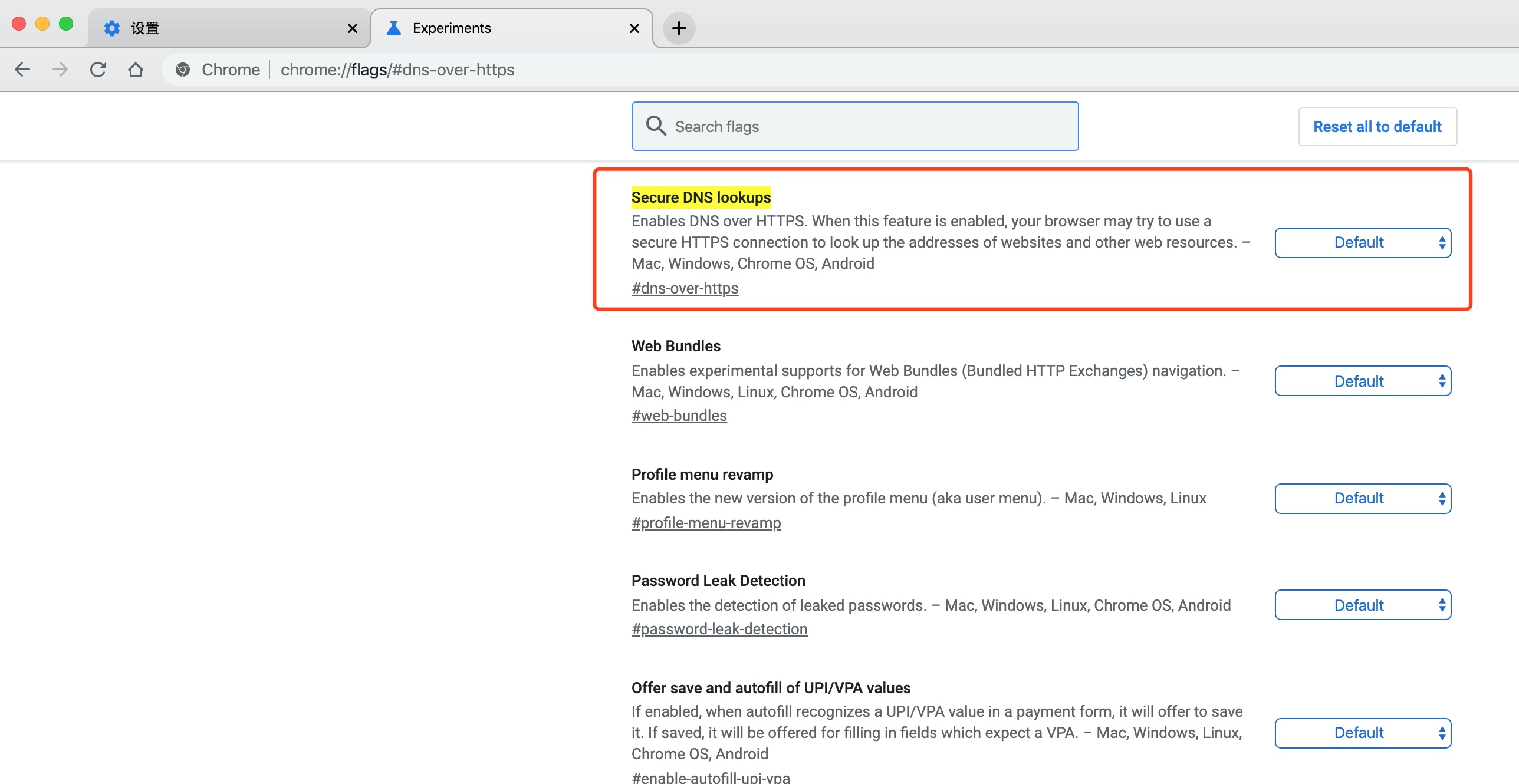This screenshot has width=1519, height=784.
Task: Click the search magnifier icon
Action: tap(656, 126)
